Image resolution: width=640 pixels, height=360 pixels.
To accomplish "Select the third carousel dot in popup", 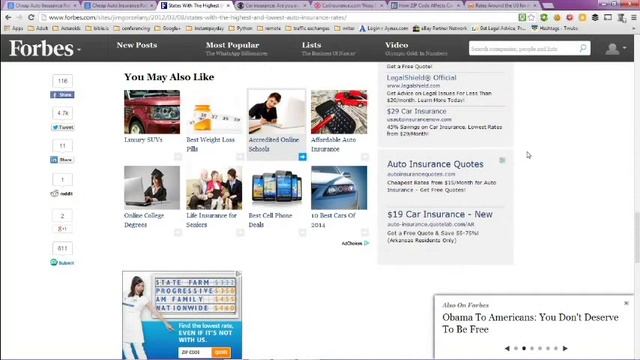I will [x=532, y=348].
